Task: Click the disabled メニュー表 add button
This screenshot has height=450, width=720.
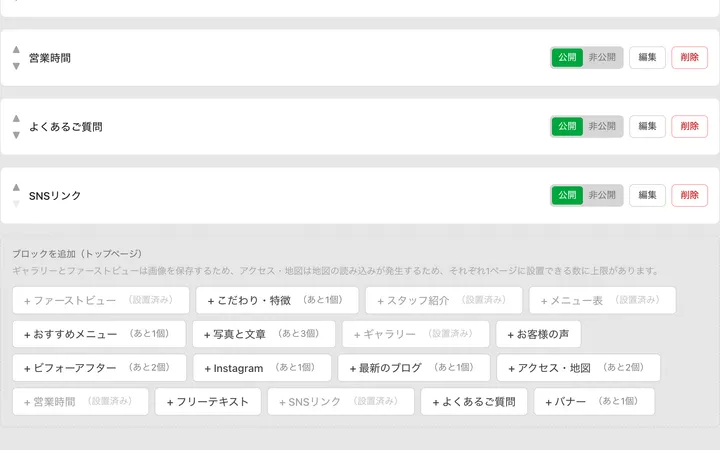Action: pos(602,300)
